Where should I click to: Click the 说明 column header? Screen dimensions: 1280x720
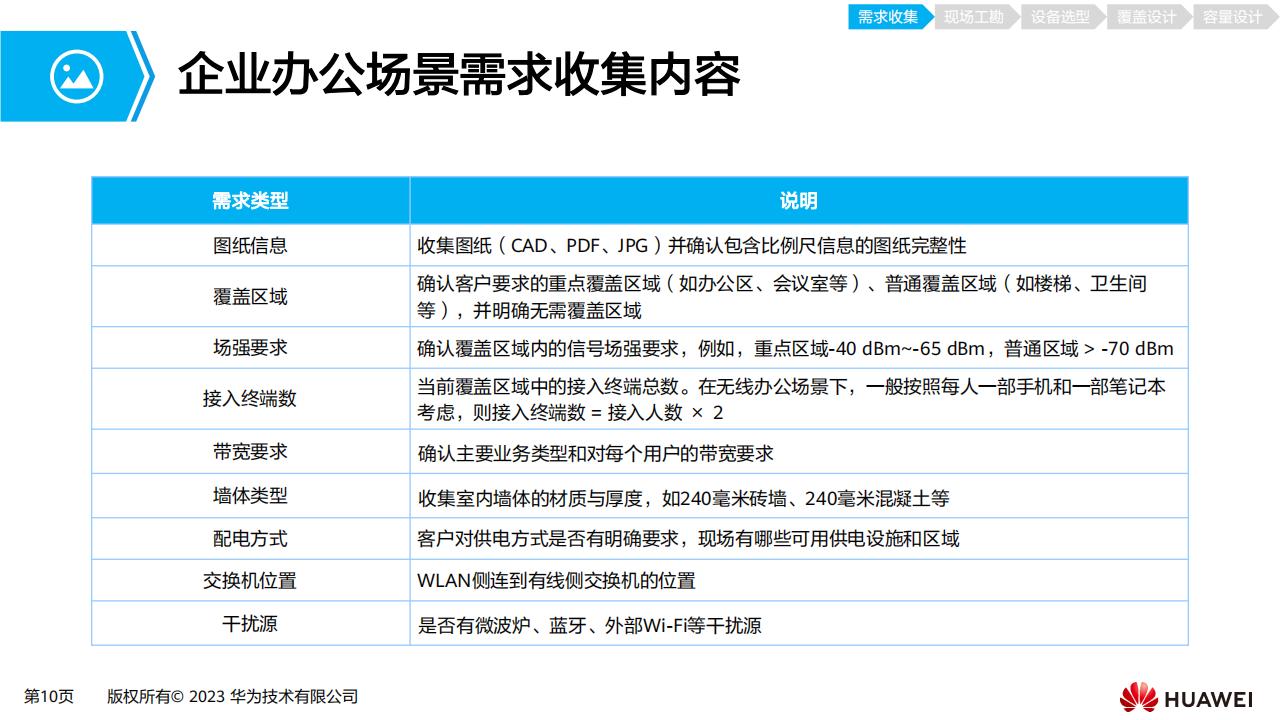click(x=798, y=201)
